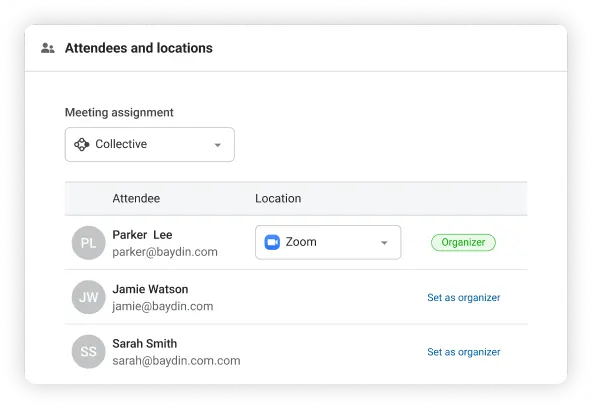Open the Meeting assignment Collective dropdown
This screenshot has height=408, width=592.
click(x=150, y=145)
